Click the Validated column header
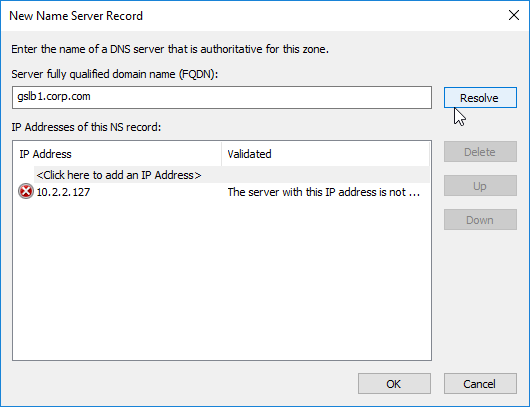The image size is (530, 407). pos(326,154)
